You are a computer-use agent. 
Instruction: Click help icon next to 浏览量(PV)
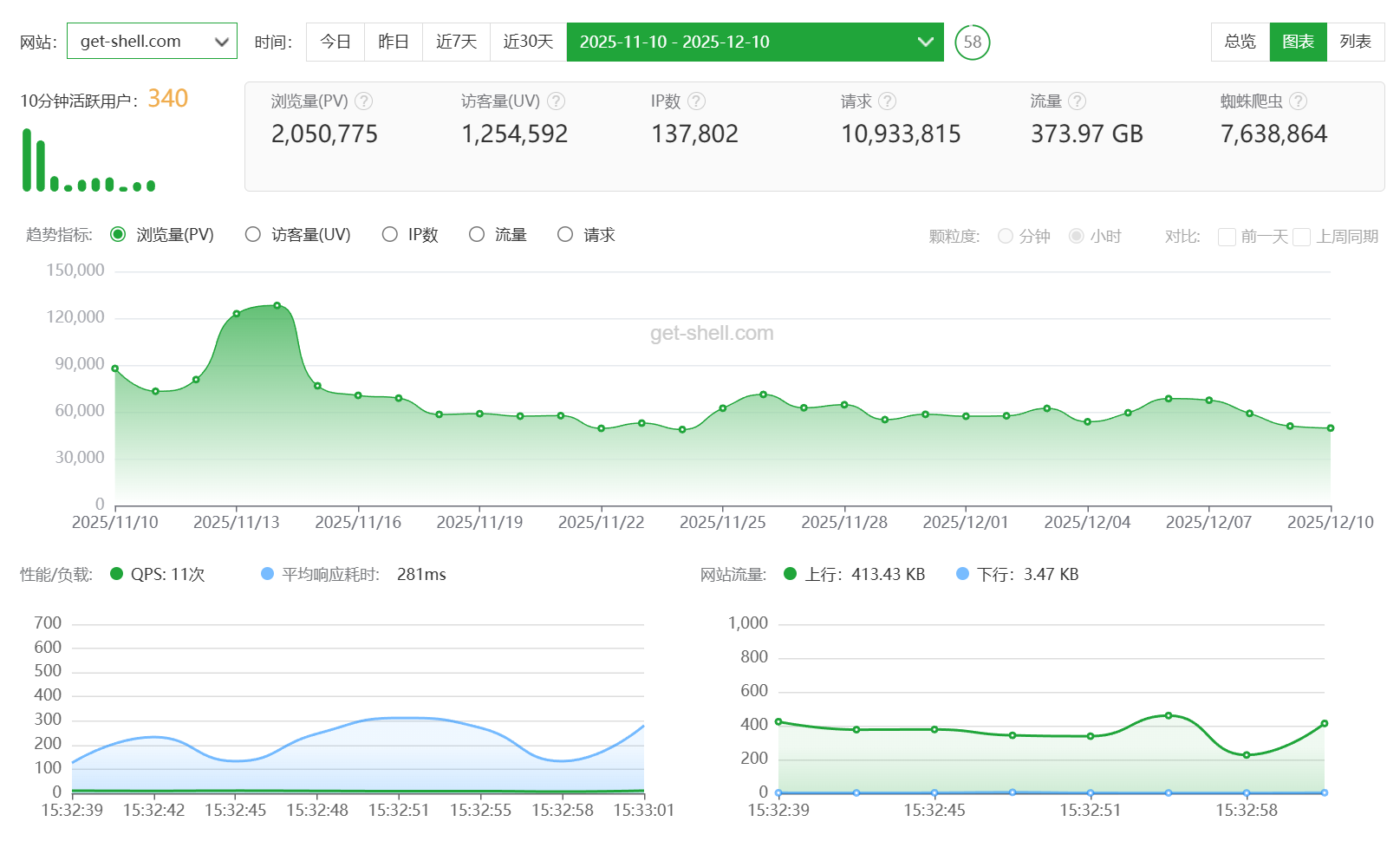(x=364, y=101)
